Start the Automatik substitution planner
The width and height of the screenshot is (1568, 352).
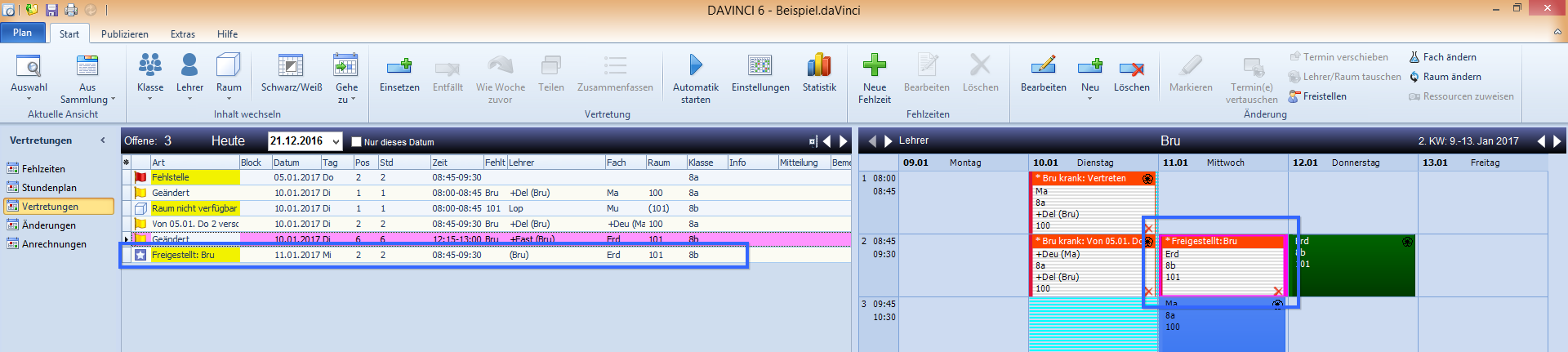coord(696,79)
